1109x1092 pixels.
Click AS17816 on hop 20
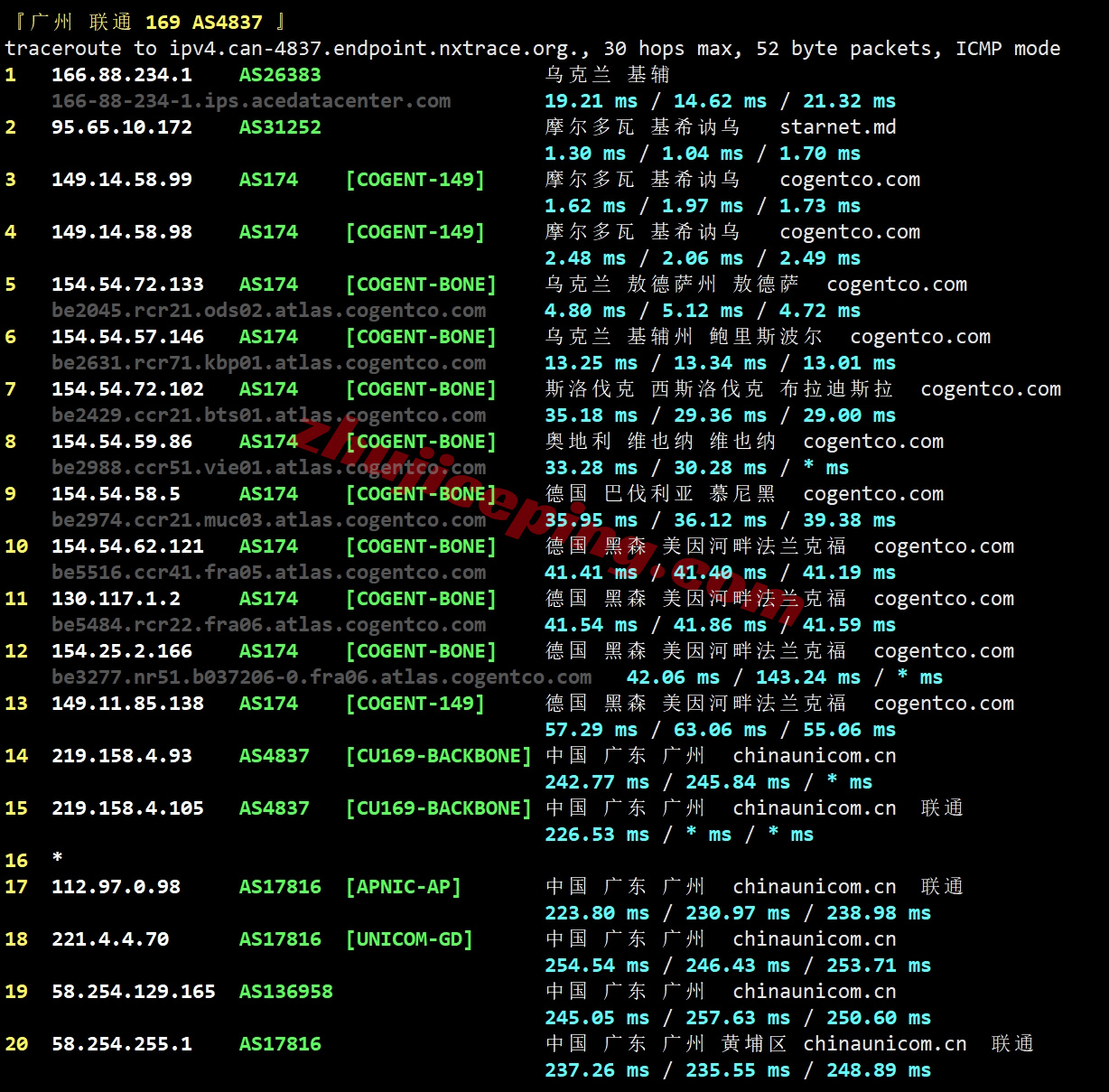click(x=280, y=1044)
